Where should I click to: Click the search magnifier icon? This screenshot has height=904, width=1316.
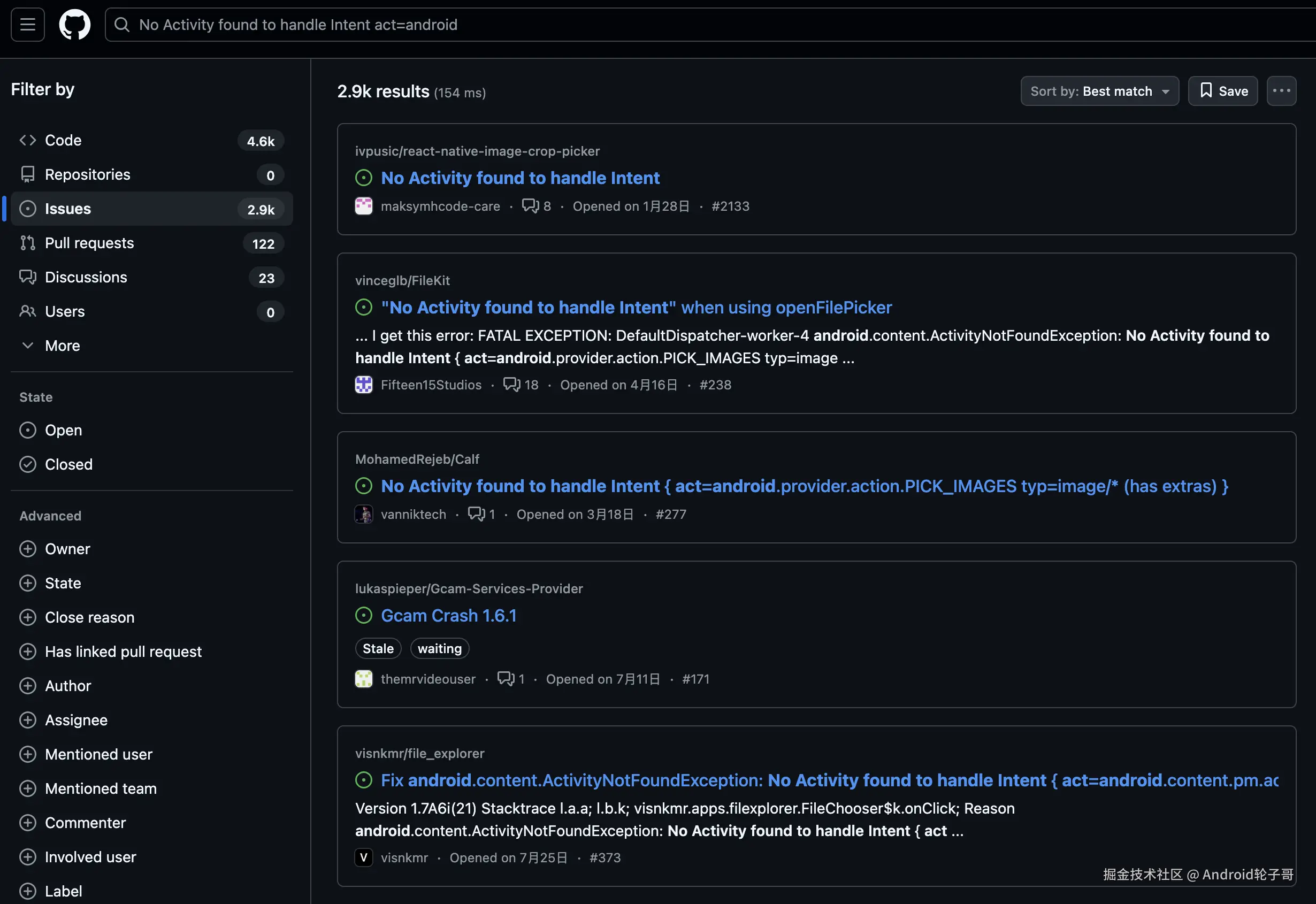coord(122,25)
